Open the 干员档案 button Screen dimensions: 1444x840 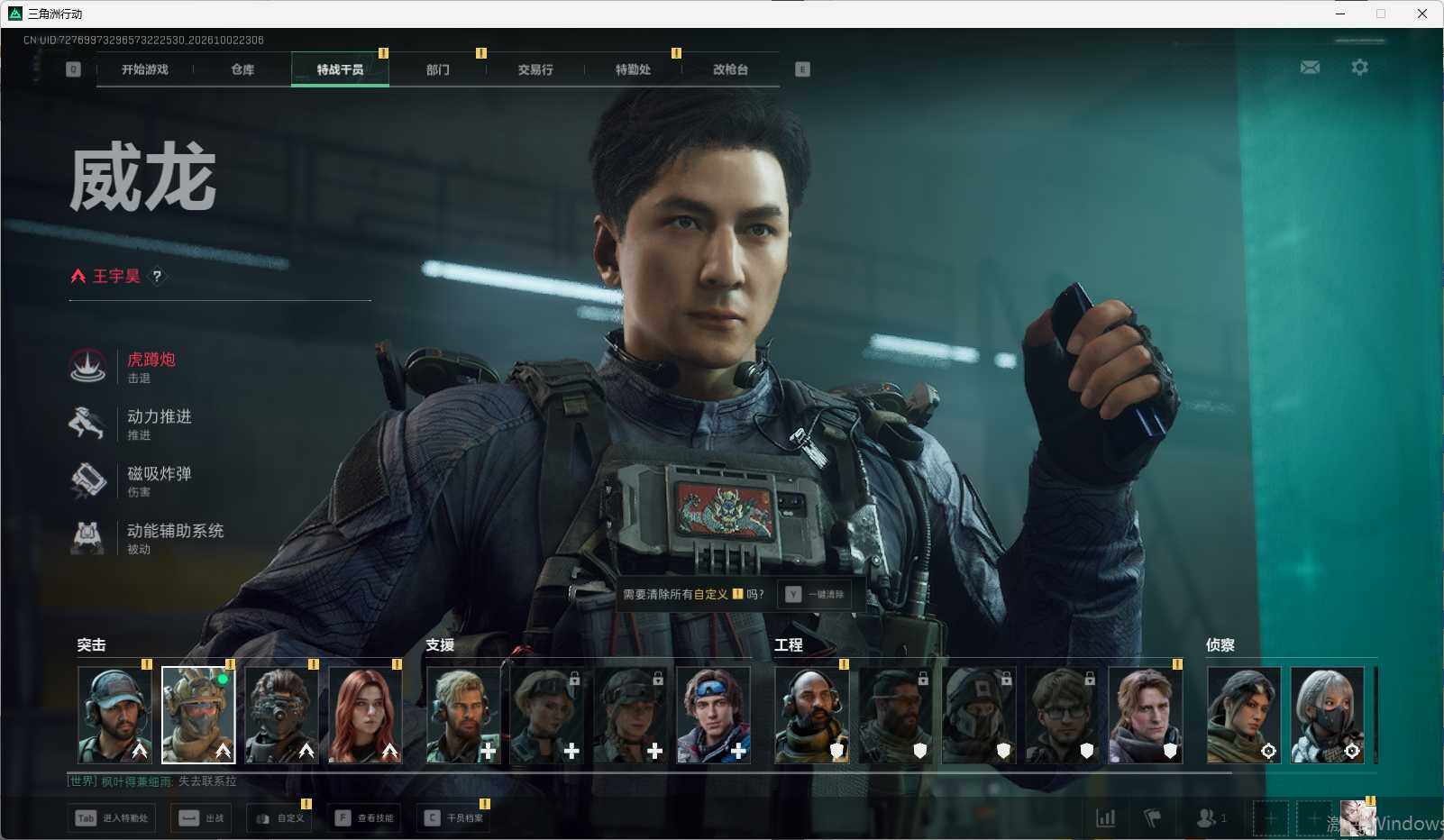click(454, 818)
